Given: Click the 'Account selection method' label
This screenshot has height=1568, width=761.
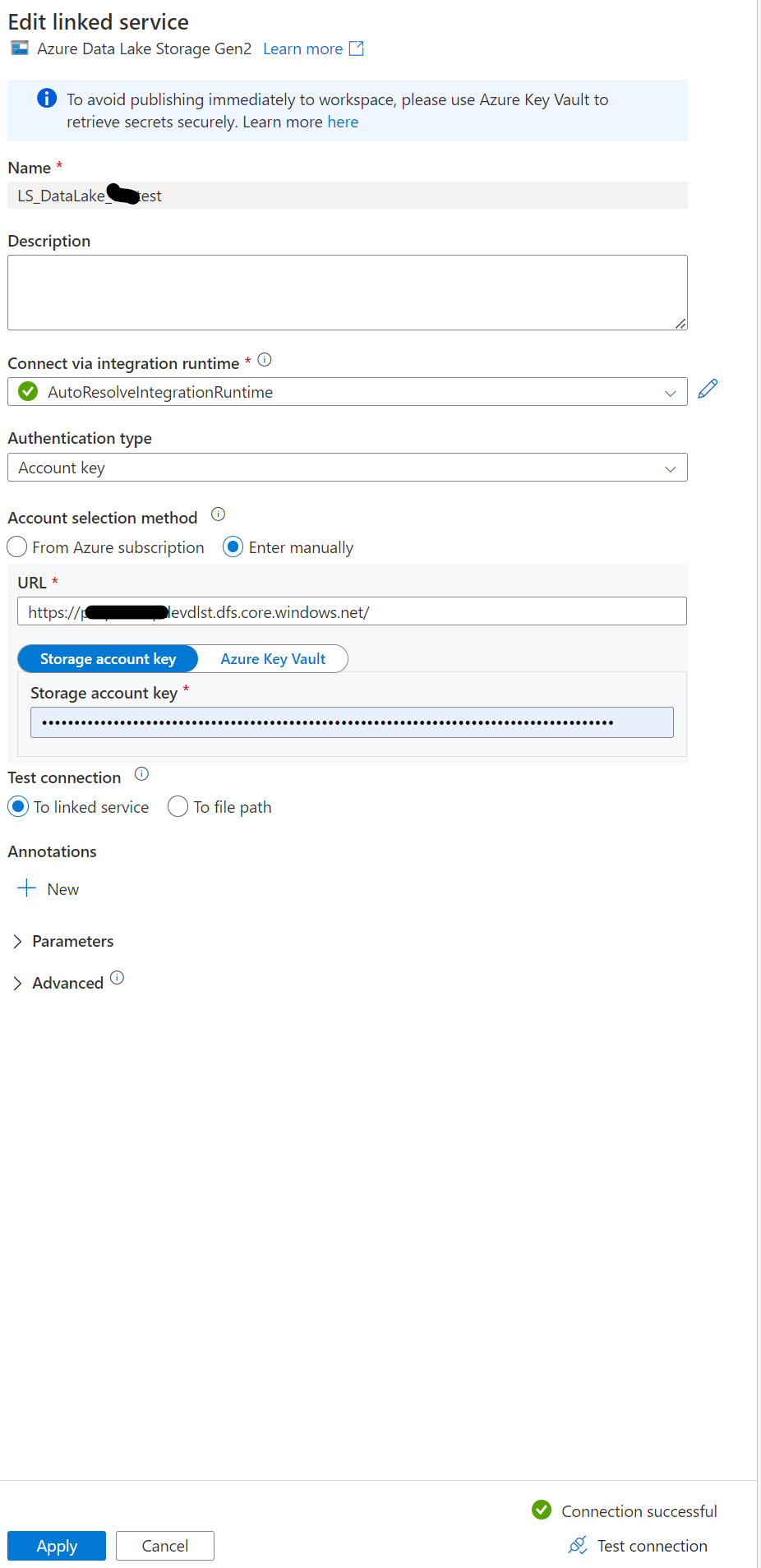Looking at the screenshot, I should [103, 518].
